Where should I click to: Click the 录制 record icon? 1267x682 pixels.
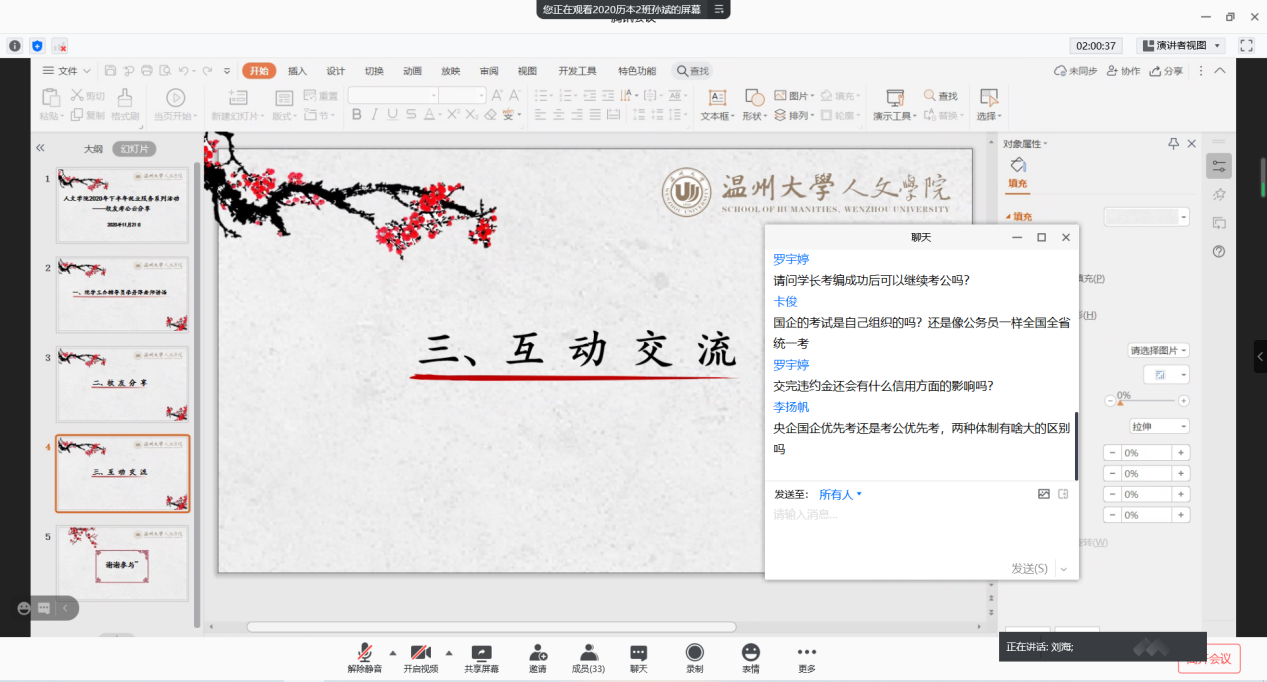[x=694, y=652]
